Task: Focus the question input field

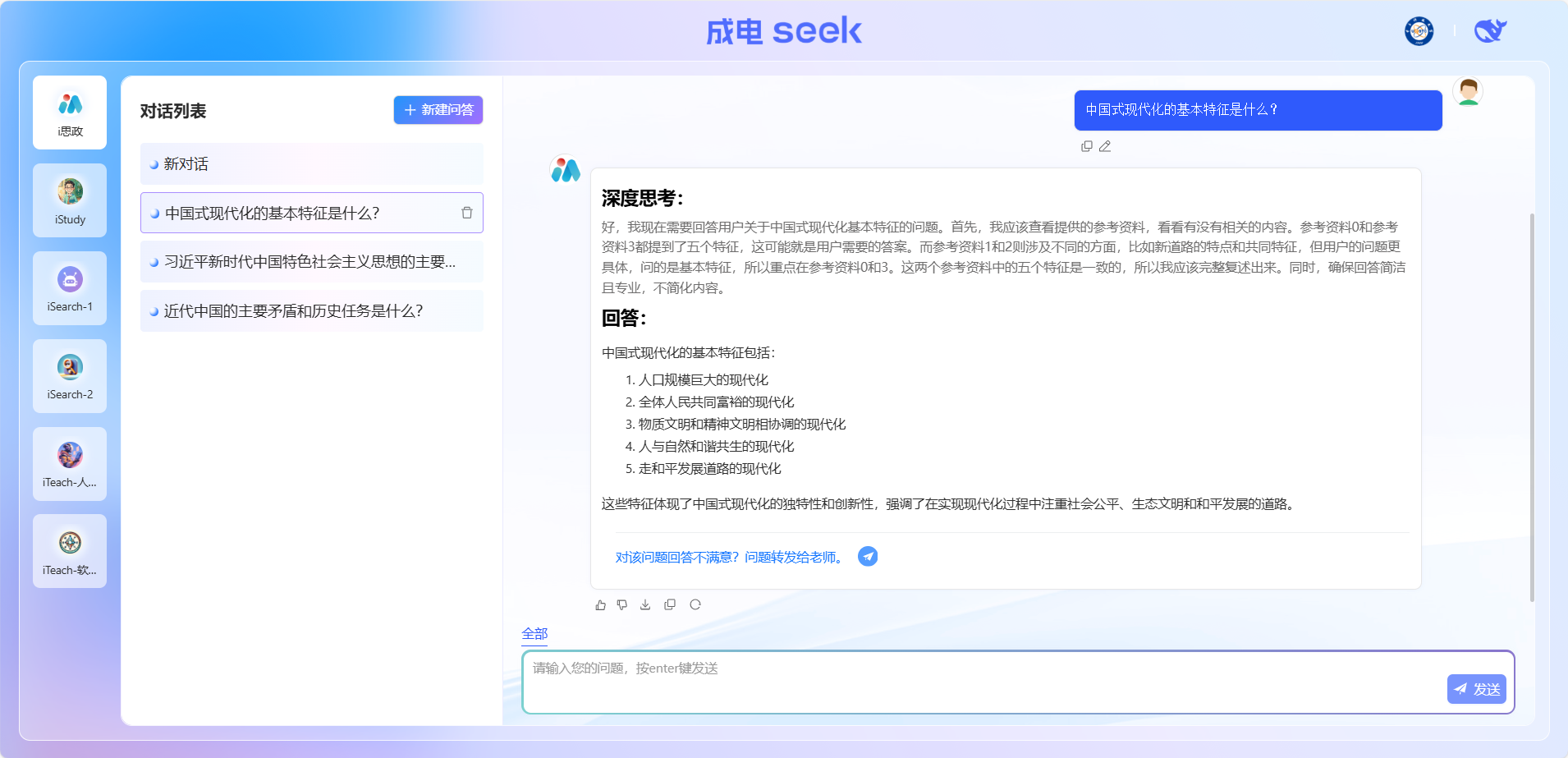Action: (x=977, y=682)
